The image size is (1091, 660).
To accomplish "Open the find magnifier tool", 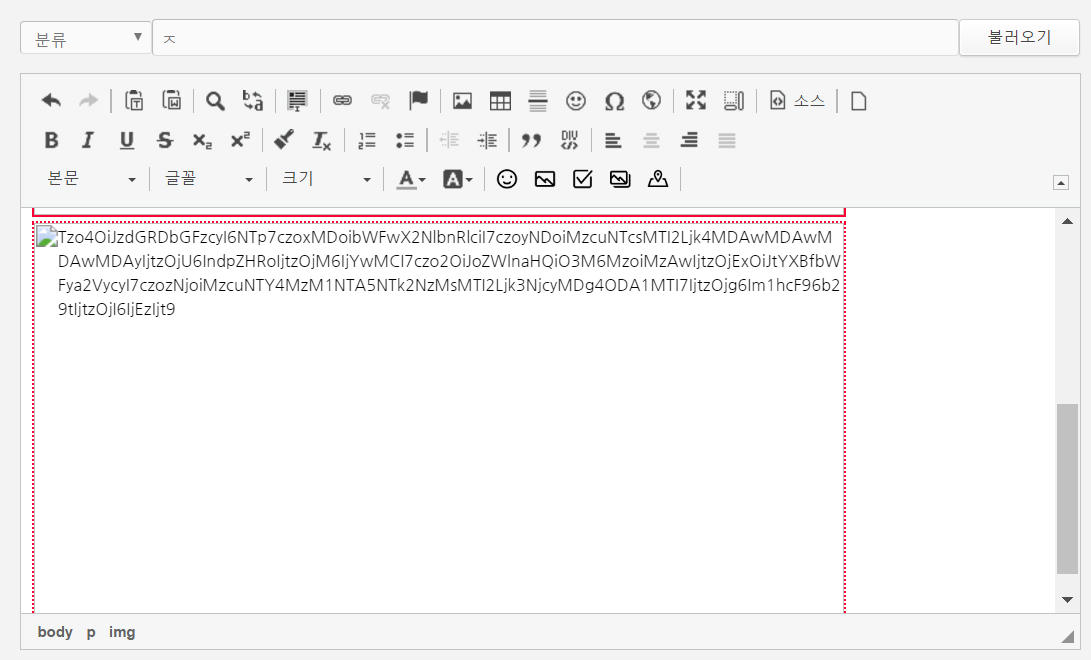I will [215, 100].
